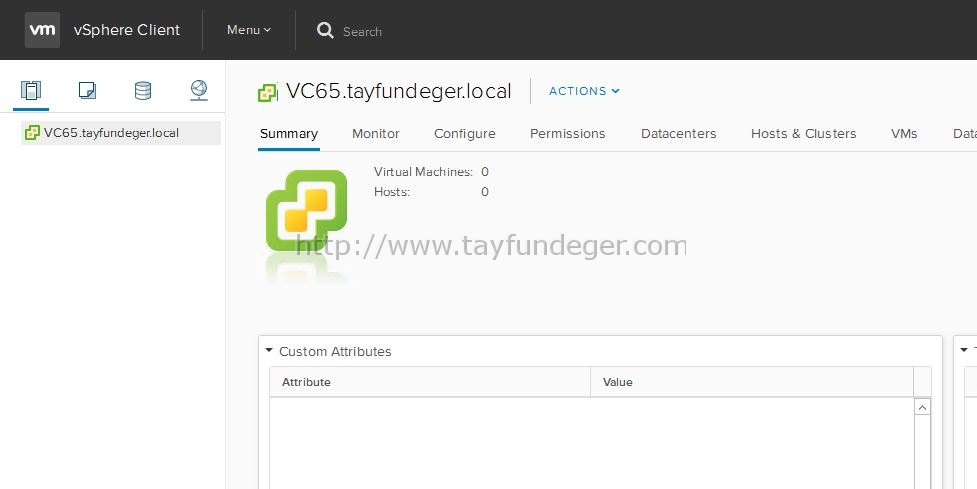Image resolution: width=977 pixels, height=489 pixels.
Task: Select VC65.tayfundeger.local in the inventory tree
Action: coord(121,133)
